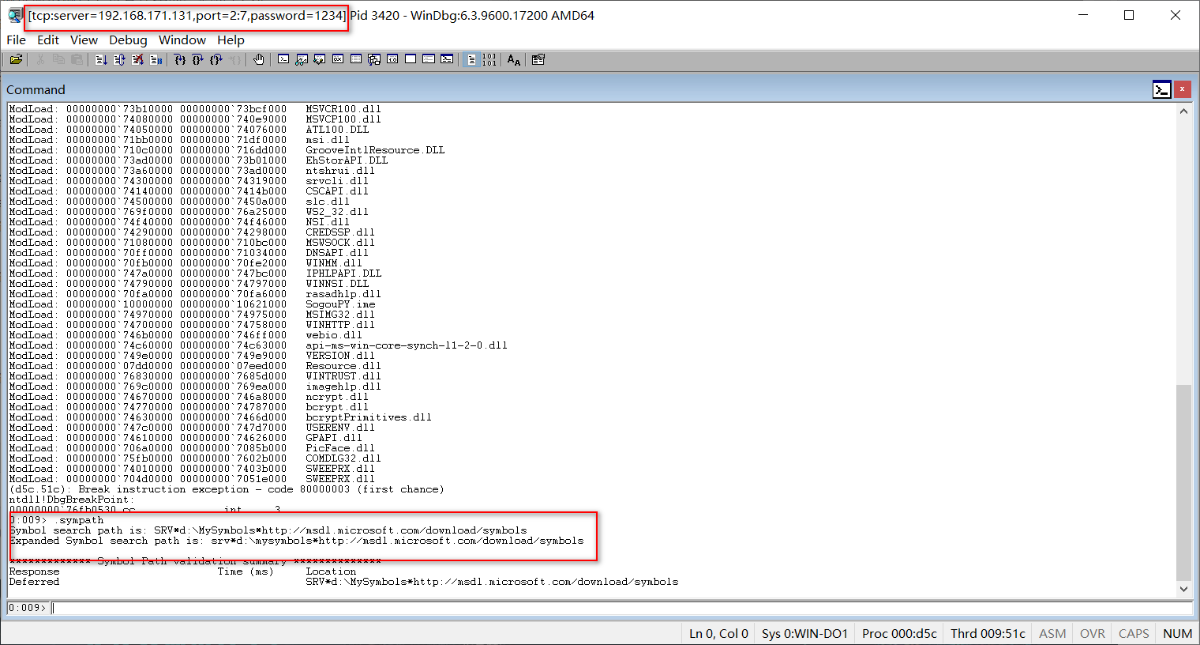Click the Font (AA) toolbar icon
Screen dimensions: 1200x645
click(513, 60)
